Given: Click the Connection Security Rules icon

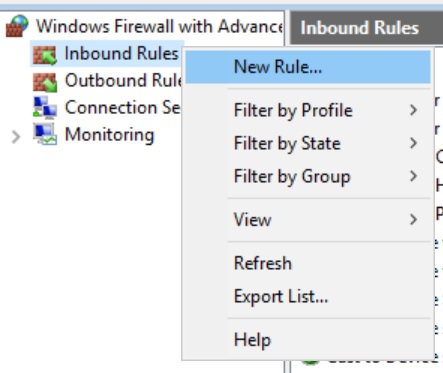Looking at the screenshot, I should point(45,108).
